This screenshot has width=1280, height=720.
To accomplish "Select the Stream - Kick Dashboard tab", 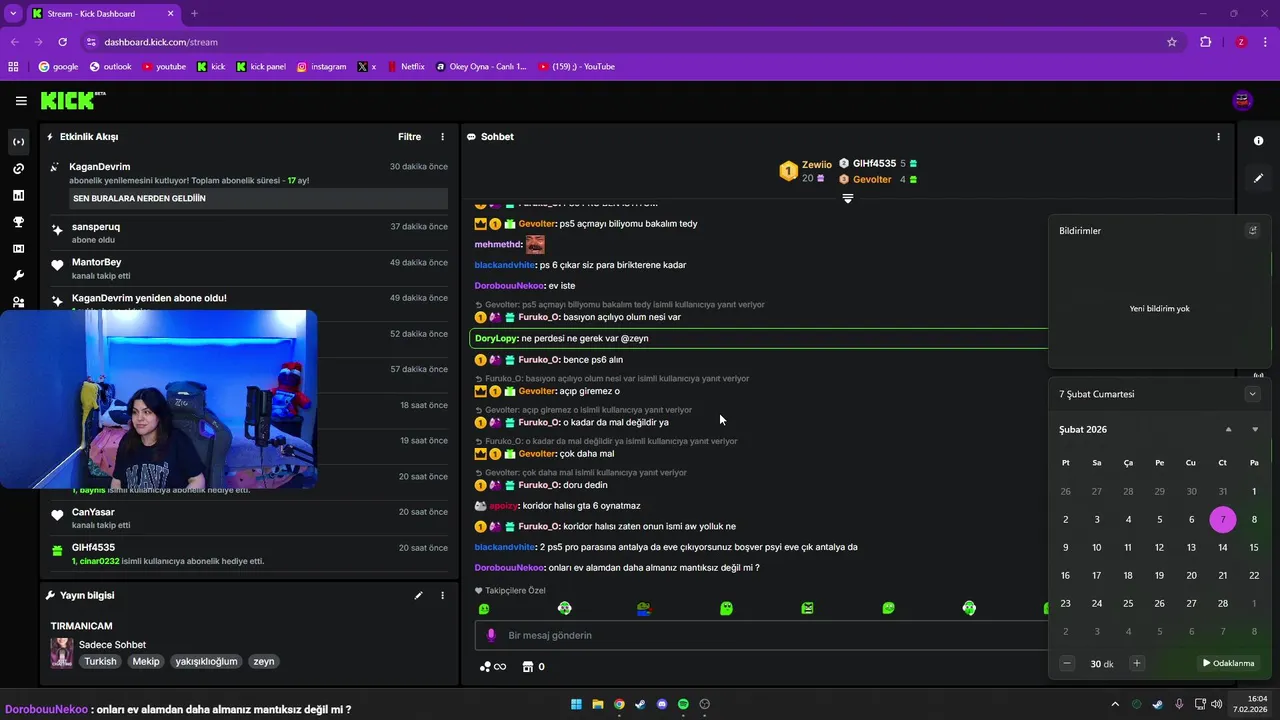I will pyautogui.click(x=104, y=14).
